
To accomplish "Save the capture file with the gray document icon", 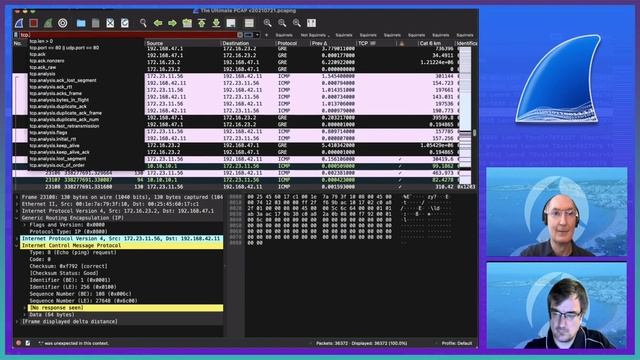I will (x=96, y=23).
